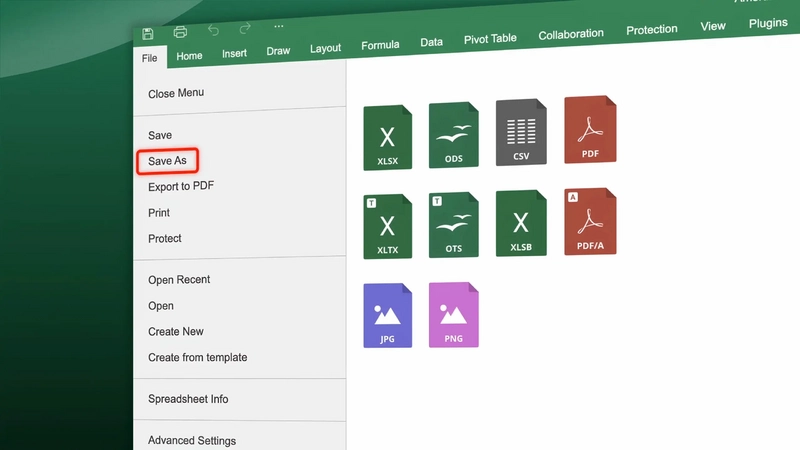
Task: Switch to the Protection tab
Action: coord(652,30)
